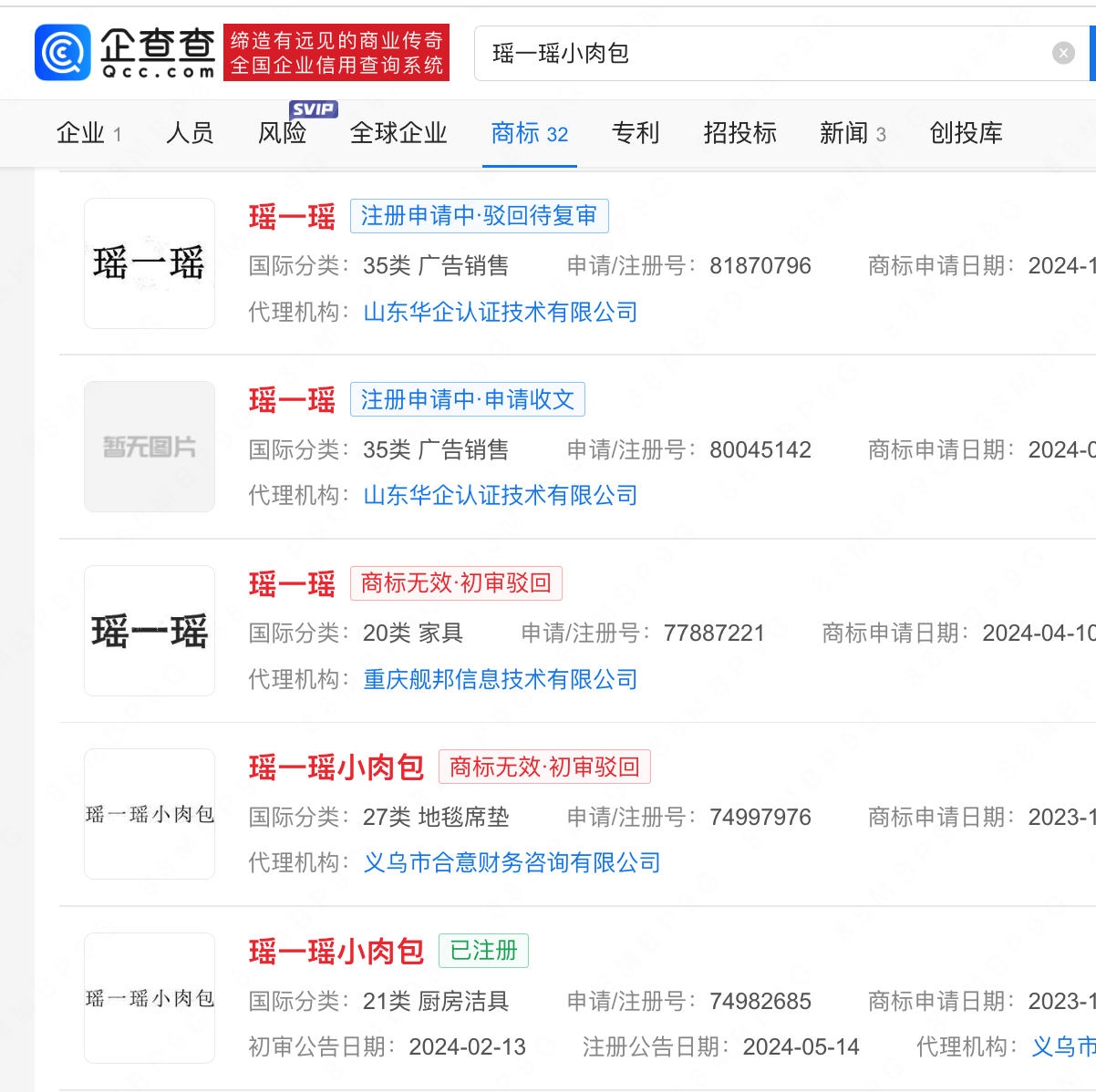Click application number 74982685
Viewport: 1096px width, 1092px height.
coord(760,1002)
